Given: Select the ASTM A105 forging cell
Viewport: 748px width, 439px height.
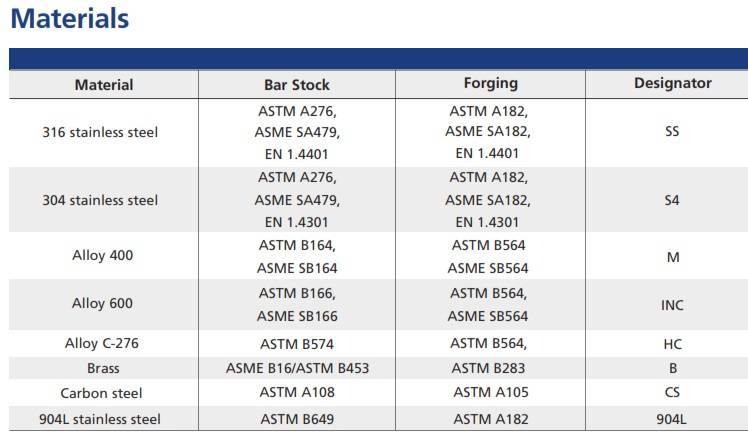Looking at the screenshot, I should [x=490, y=393].
